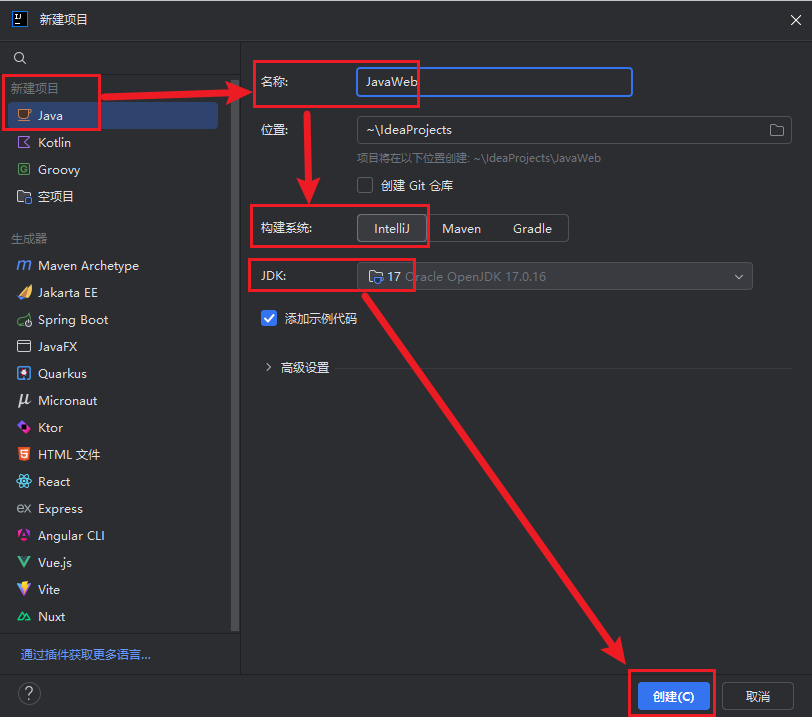The height and width of the screenshot is (717, 812).
Task: Enable the 创建 Git 仓库 checkbox
Action: coord(365,185)
